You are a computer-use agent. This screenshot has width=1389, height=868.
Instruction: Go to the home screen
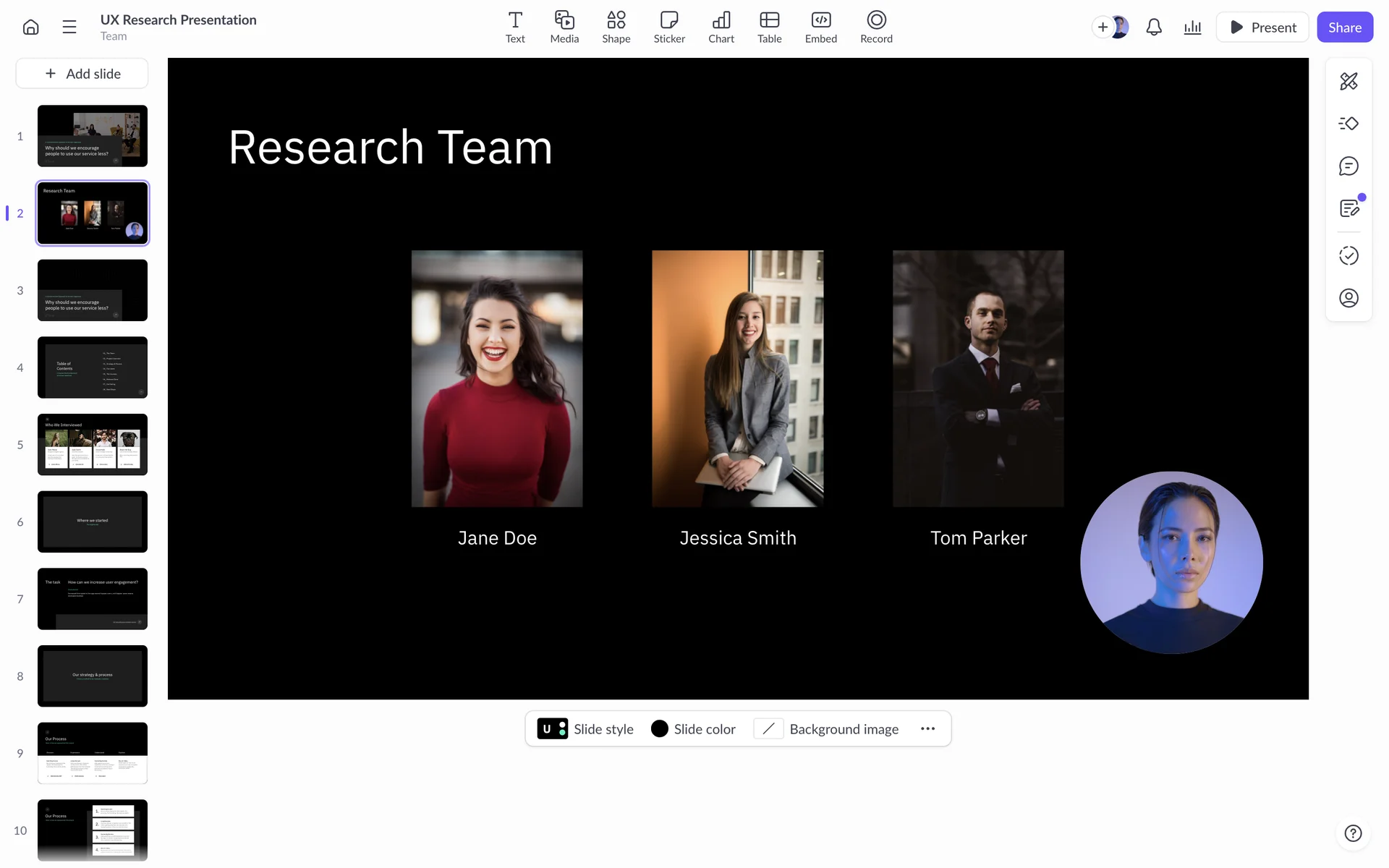click(x=30, y=27)
